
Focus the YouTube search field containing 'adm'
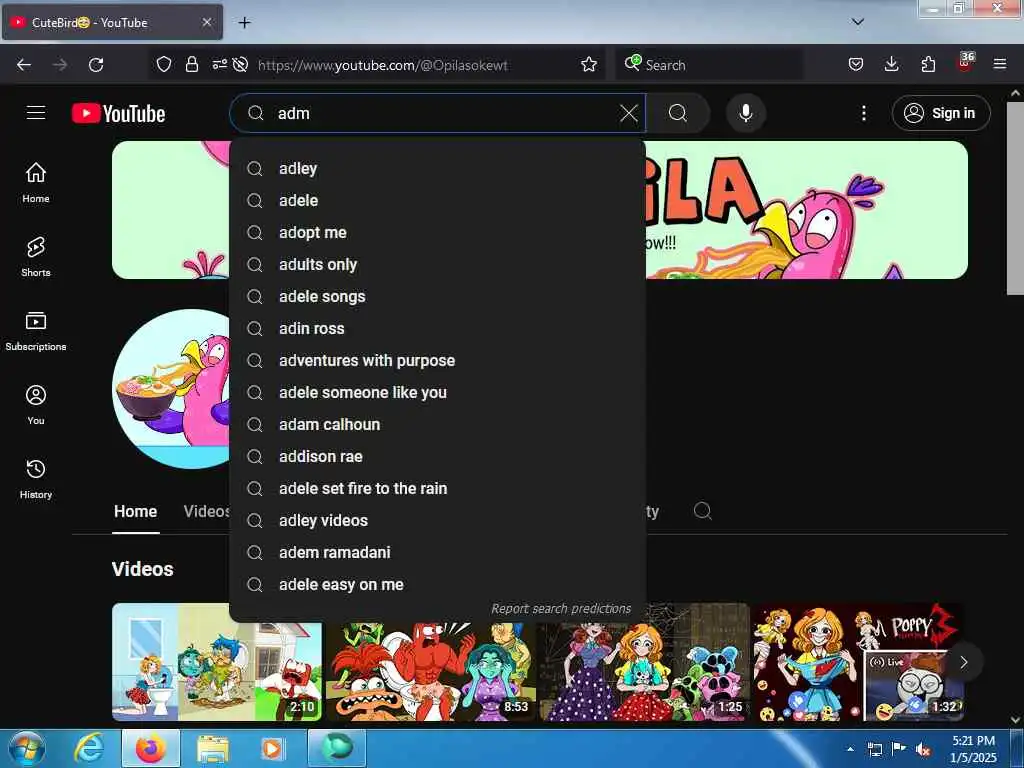pos(438,113)
